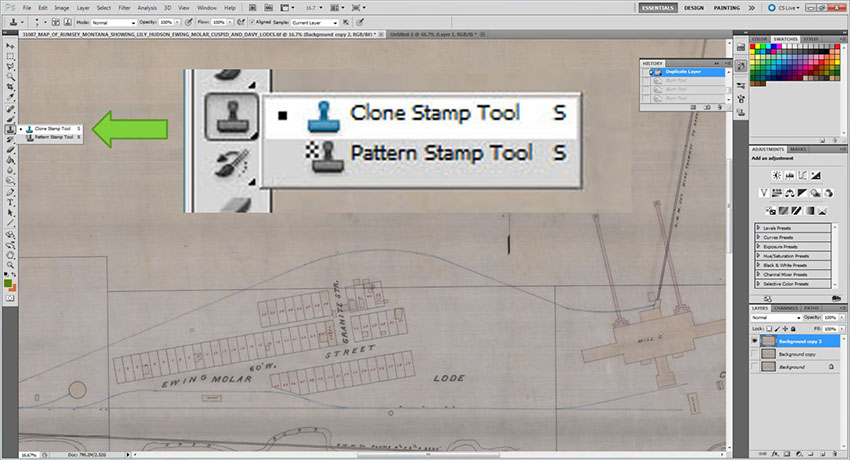The height and width of the screenshot is (460, 850).
Task: Toggle the Aligned checkbox
Action: (254, 21)
